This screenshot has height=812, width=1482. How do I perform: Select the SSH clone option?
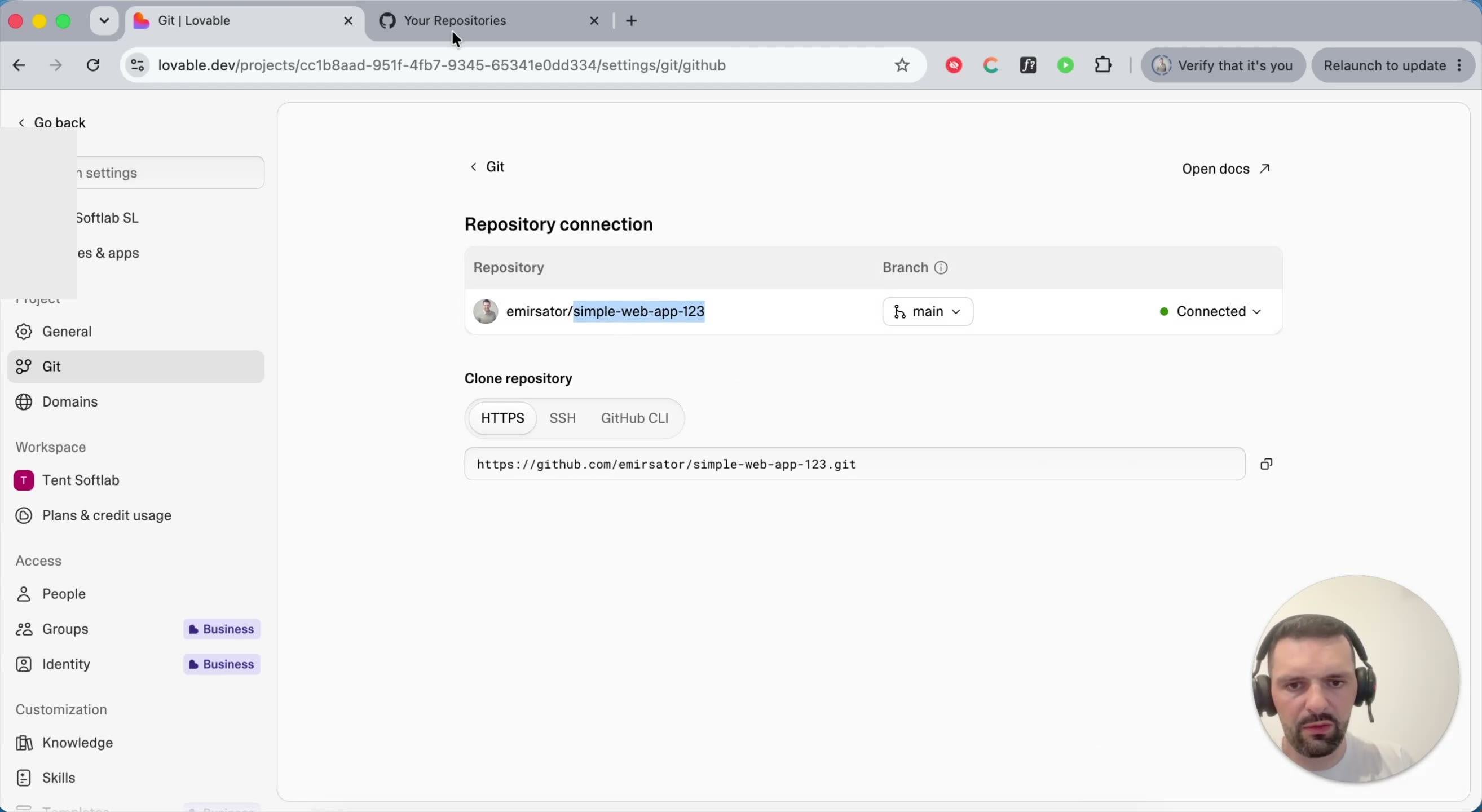tap(562, 418)
